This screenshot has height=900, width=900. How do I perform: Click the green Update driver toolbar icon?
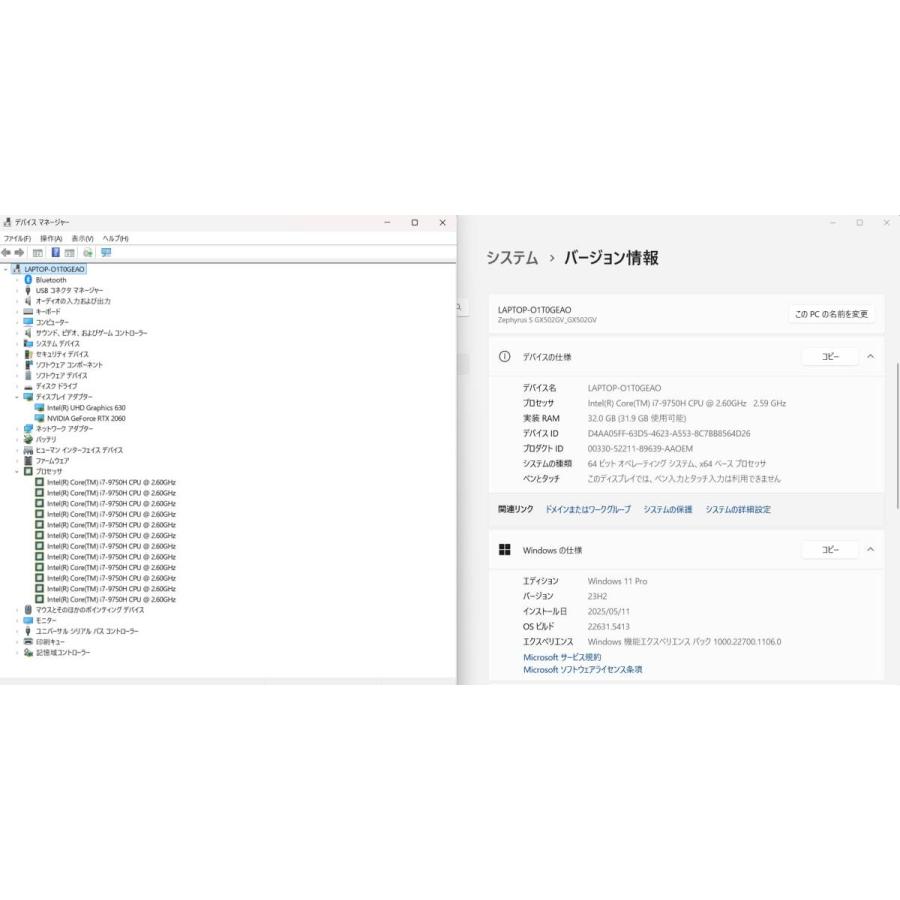pyautogui.click(x=89, y=253)
